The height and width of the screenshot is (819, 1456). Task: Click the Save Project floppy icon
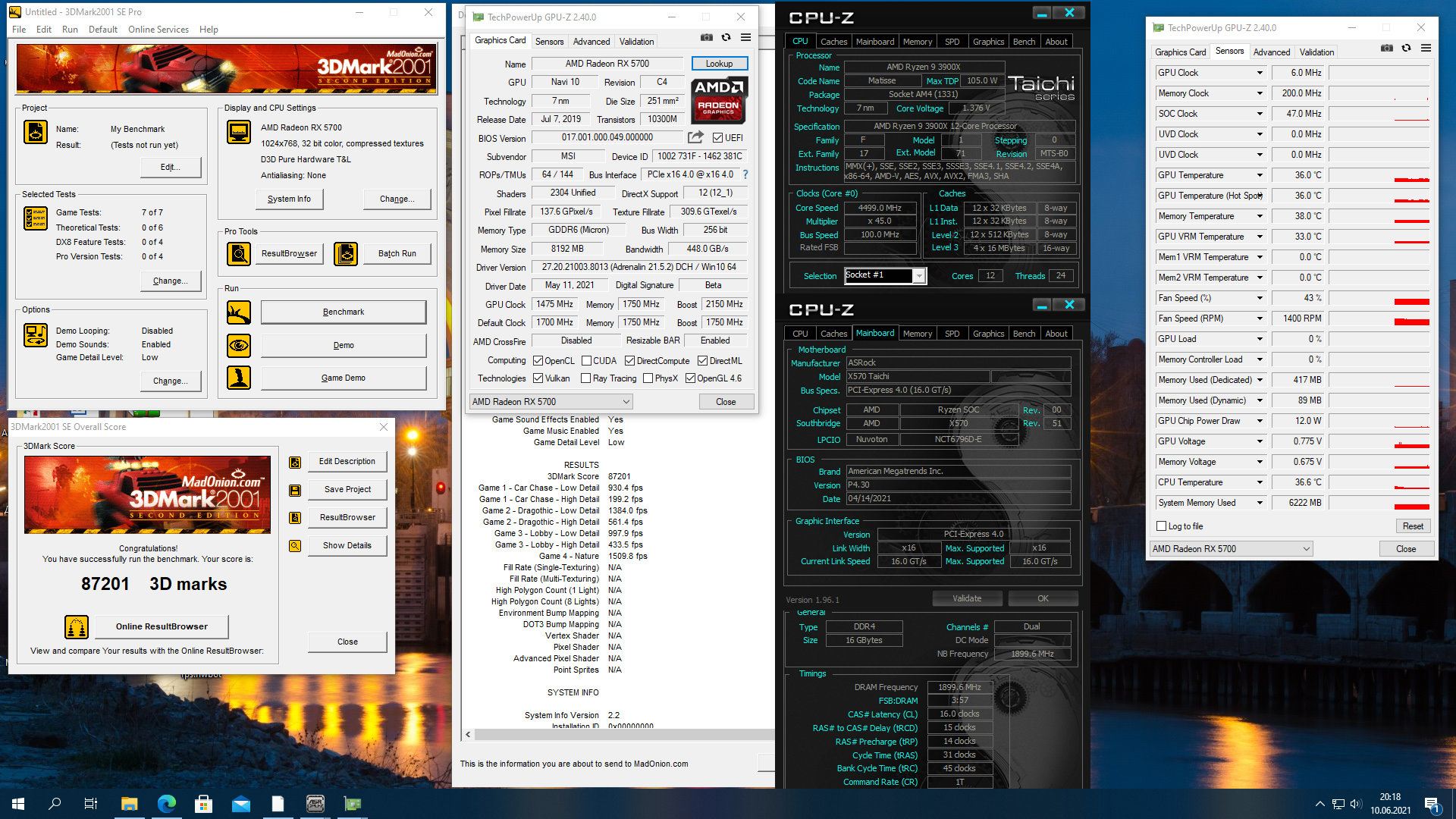(x=295, y=490)
